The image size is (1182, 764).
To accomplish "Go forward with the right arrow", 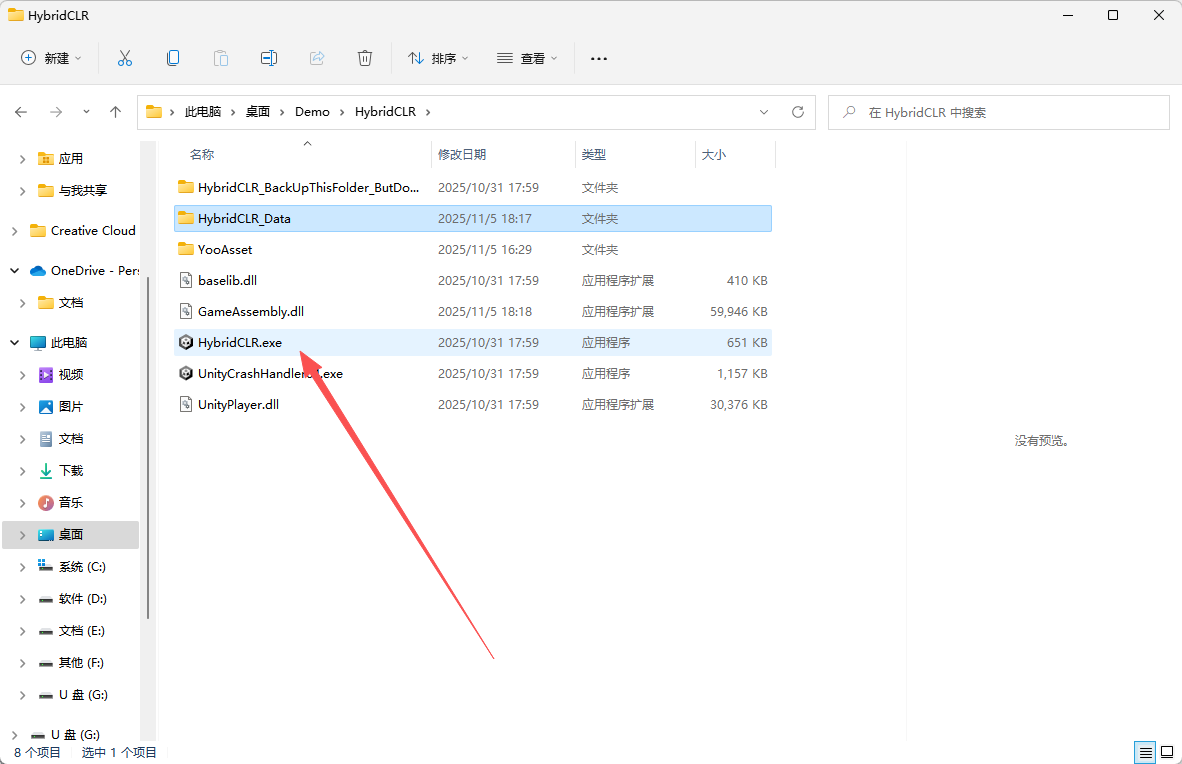I will (x=56, y=112).
